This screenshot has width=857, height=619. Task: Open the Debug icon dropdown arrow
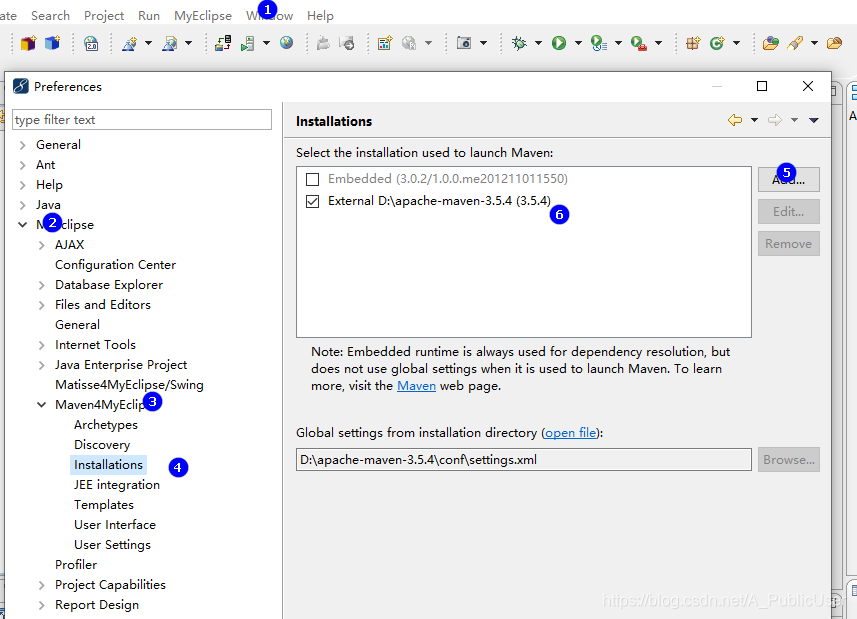[x=538, y=43]
